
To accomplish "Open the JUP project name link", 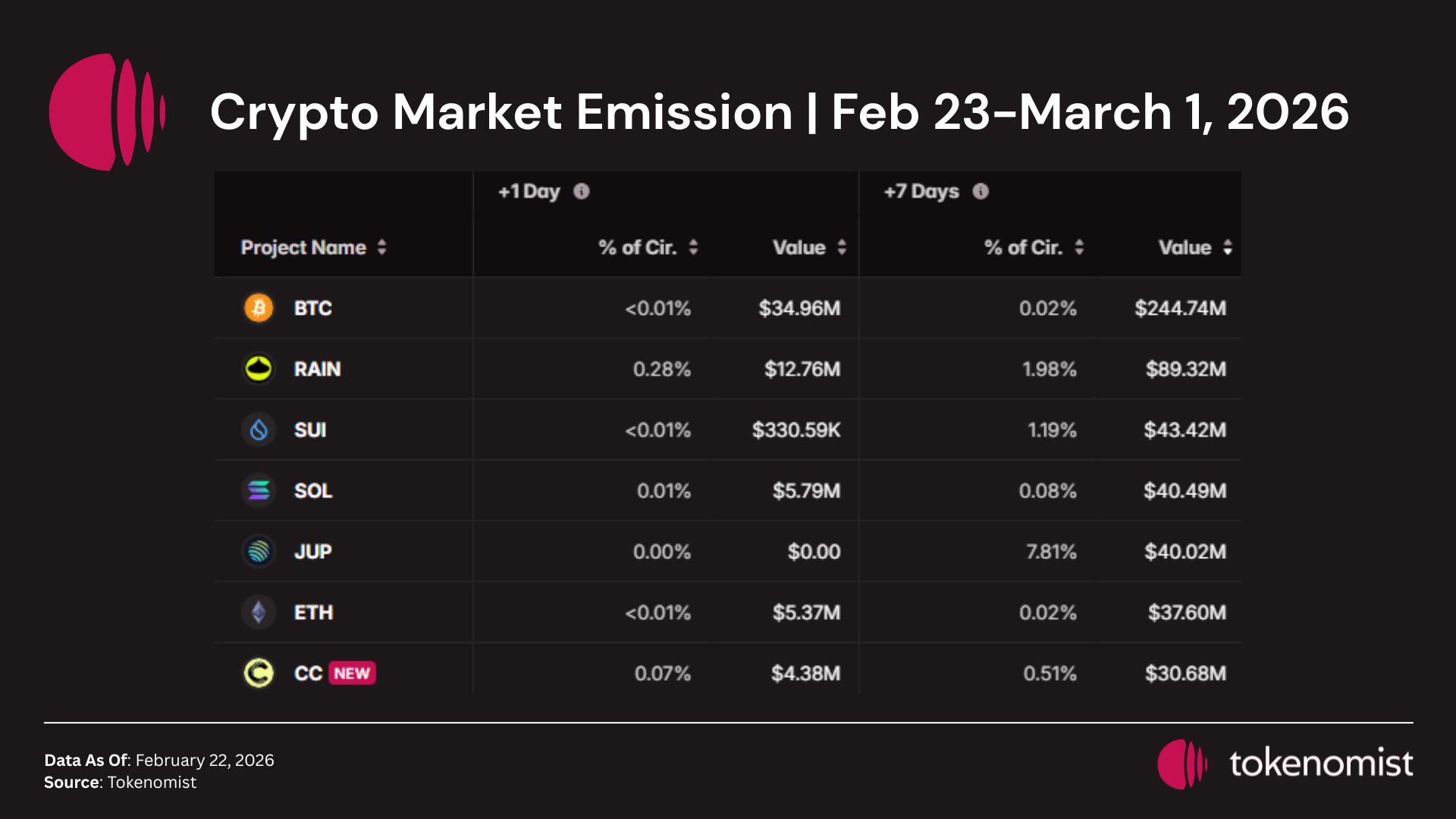I will pyautogui.click(x=312, y=551).
